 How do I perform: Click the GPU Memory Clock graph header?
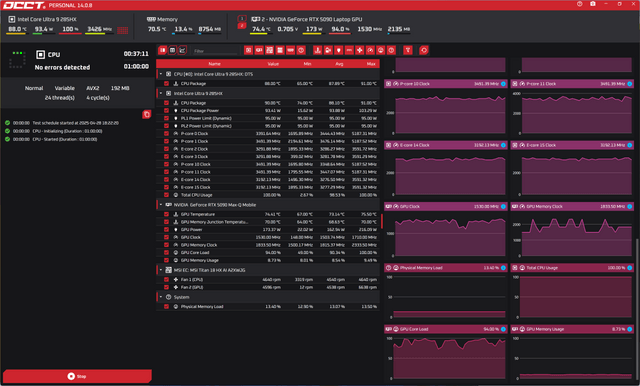coord(571,206)
